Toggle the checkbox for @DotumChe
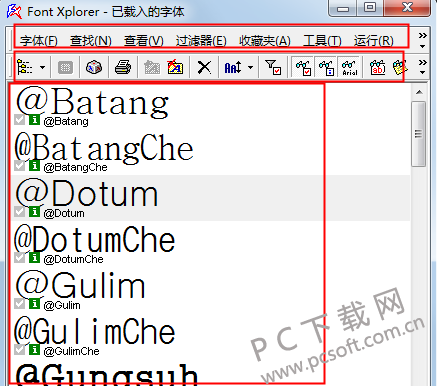This screenshot has height=386, width=437. 19,258
